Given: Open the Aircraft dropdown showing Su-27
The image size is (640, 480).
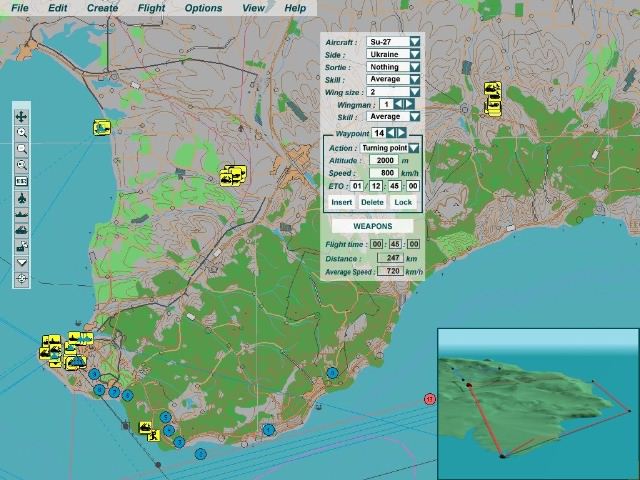Looking at the screenshot, I should pyautogui.click(x=414, y=42).
